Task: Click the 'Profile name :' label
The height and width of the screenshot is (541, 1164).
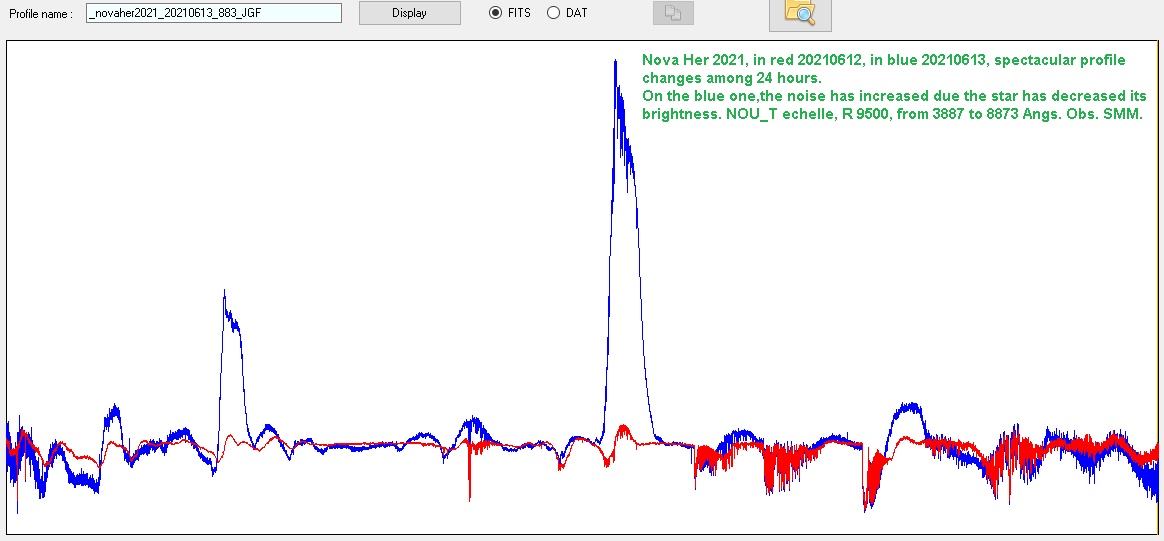Action: [41, 14]
